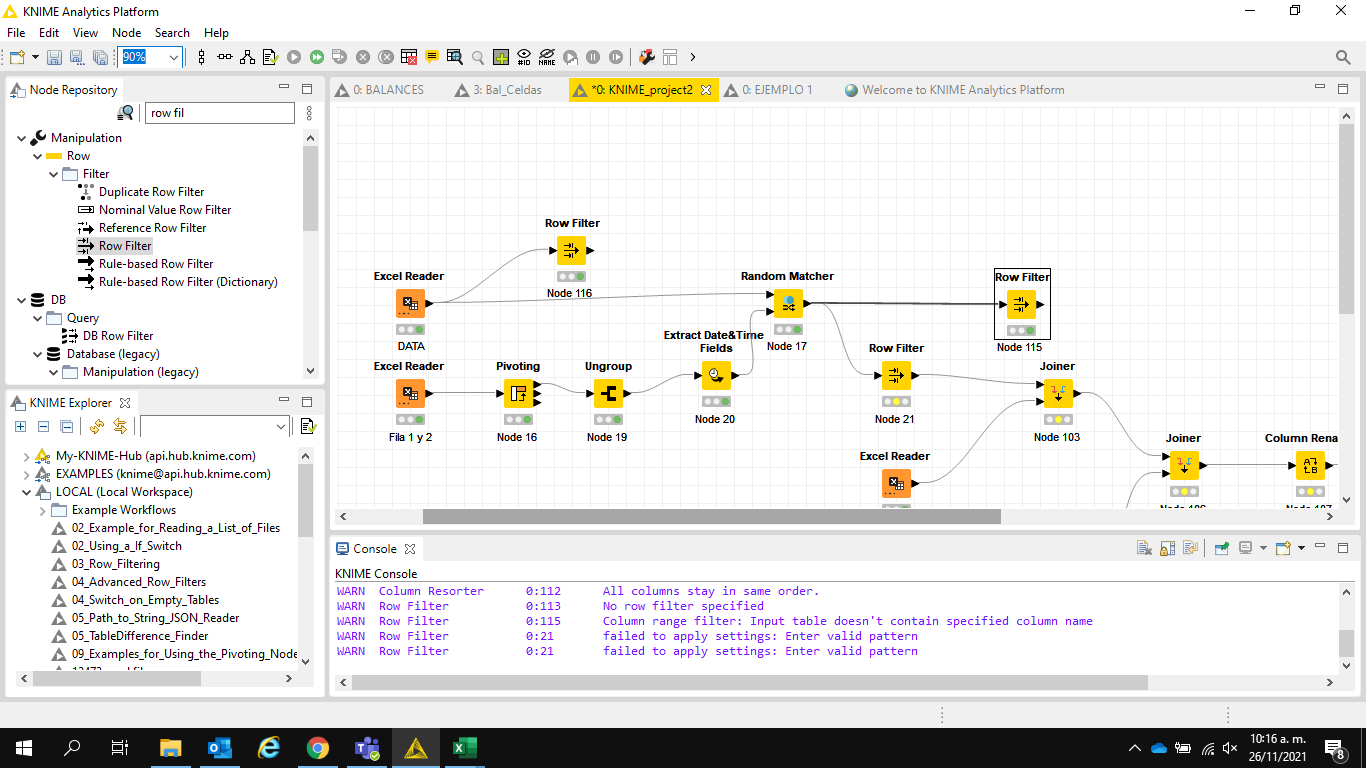Save the current workflow with the single-disk toolbar icon
Image resolution: width=1366 pixels, height=768 pixels.
coord(54,57)
